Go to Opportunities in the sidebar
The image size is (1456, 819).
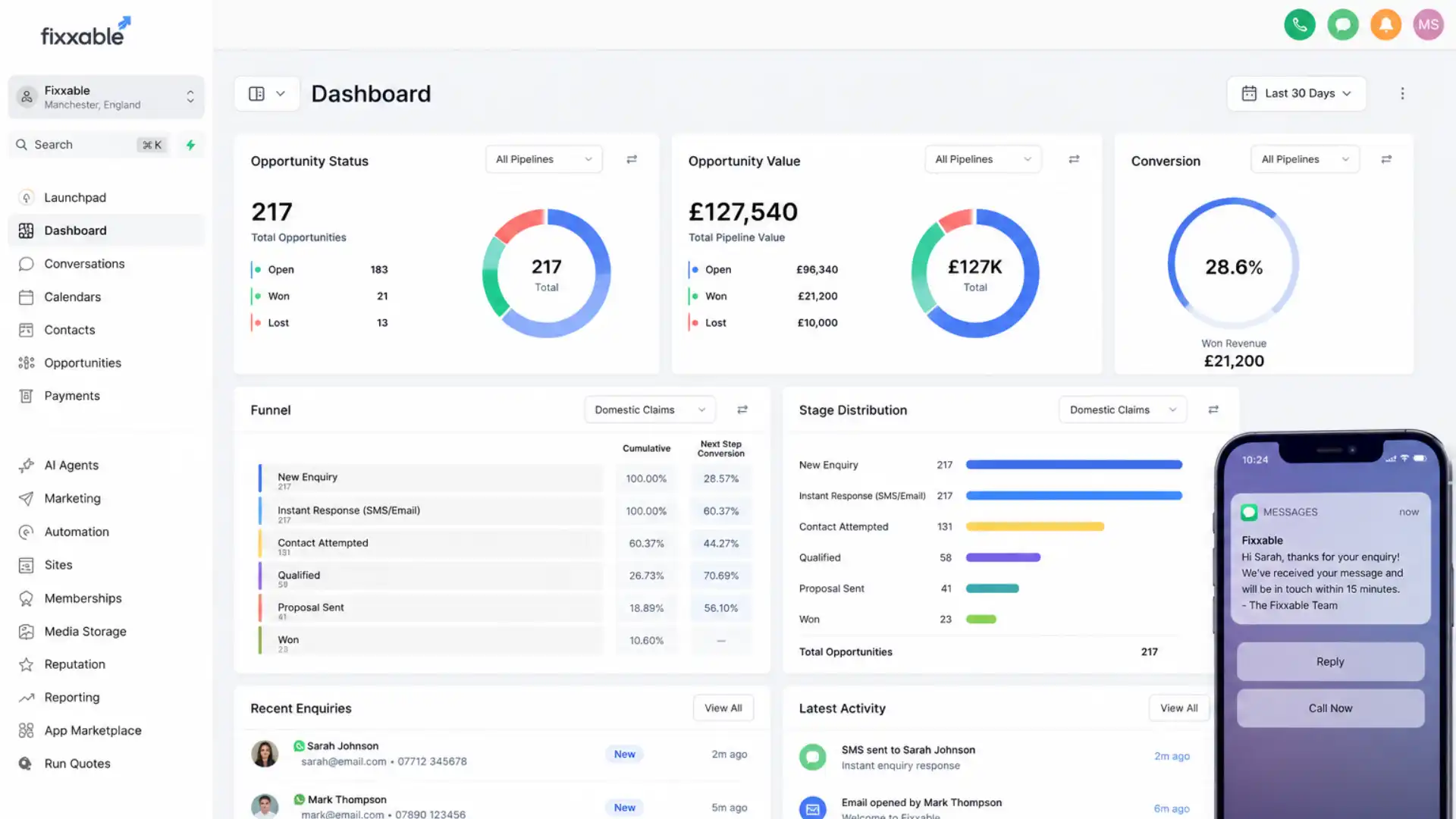83,362
